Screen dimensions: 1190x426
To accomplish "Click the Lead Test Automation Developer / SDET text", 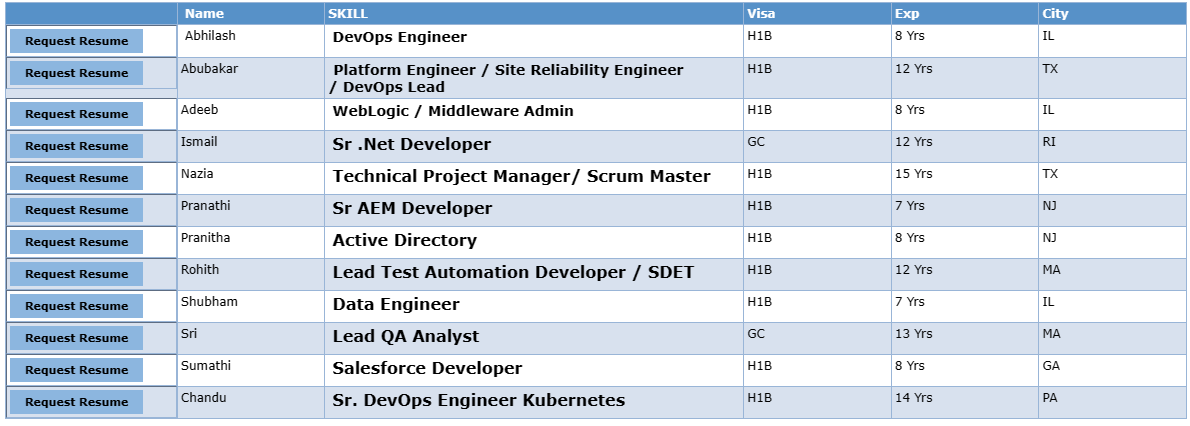I will click(x=513, y=272).
